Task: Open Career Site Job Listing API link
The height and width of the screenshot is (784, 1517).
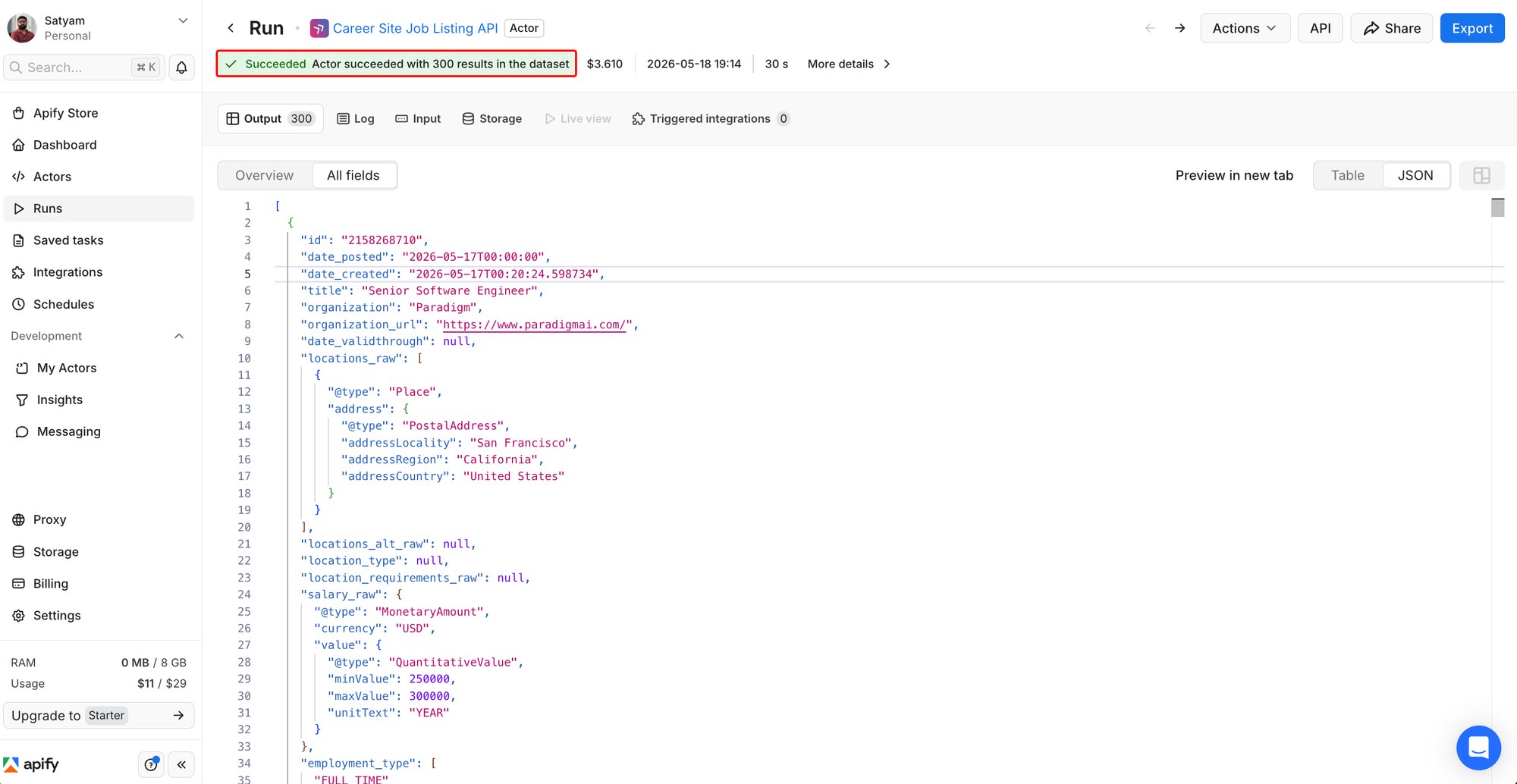Action: tap(415, 28)
